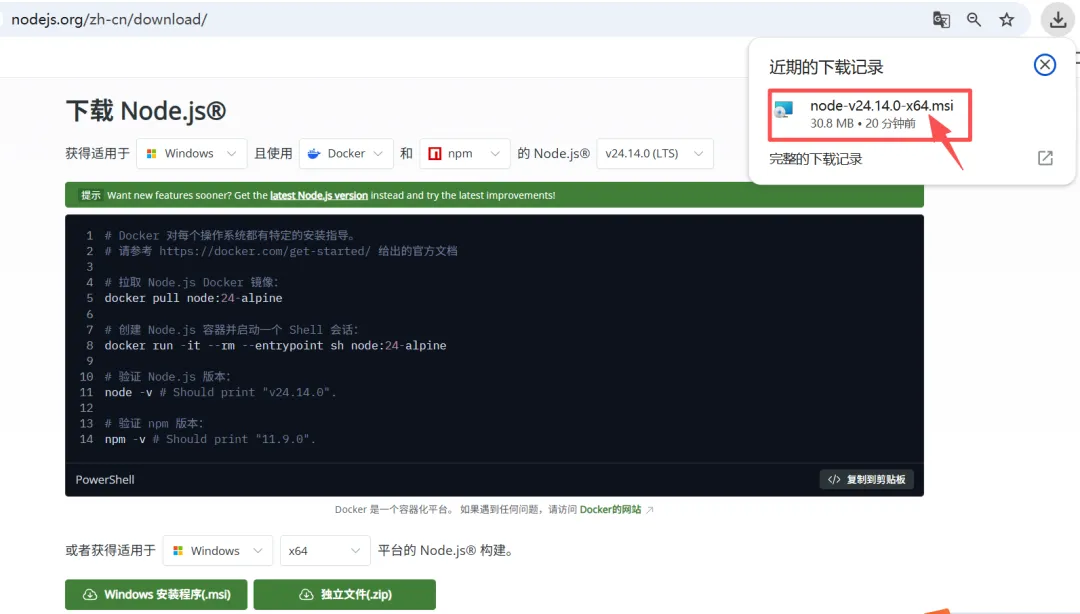Screen dimensions: 1080x614
Task: Click the 完整的下载记录 link
Action: (816, 159)
